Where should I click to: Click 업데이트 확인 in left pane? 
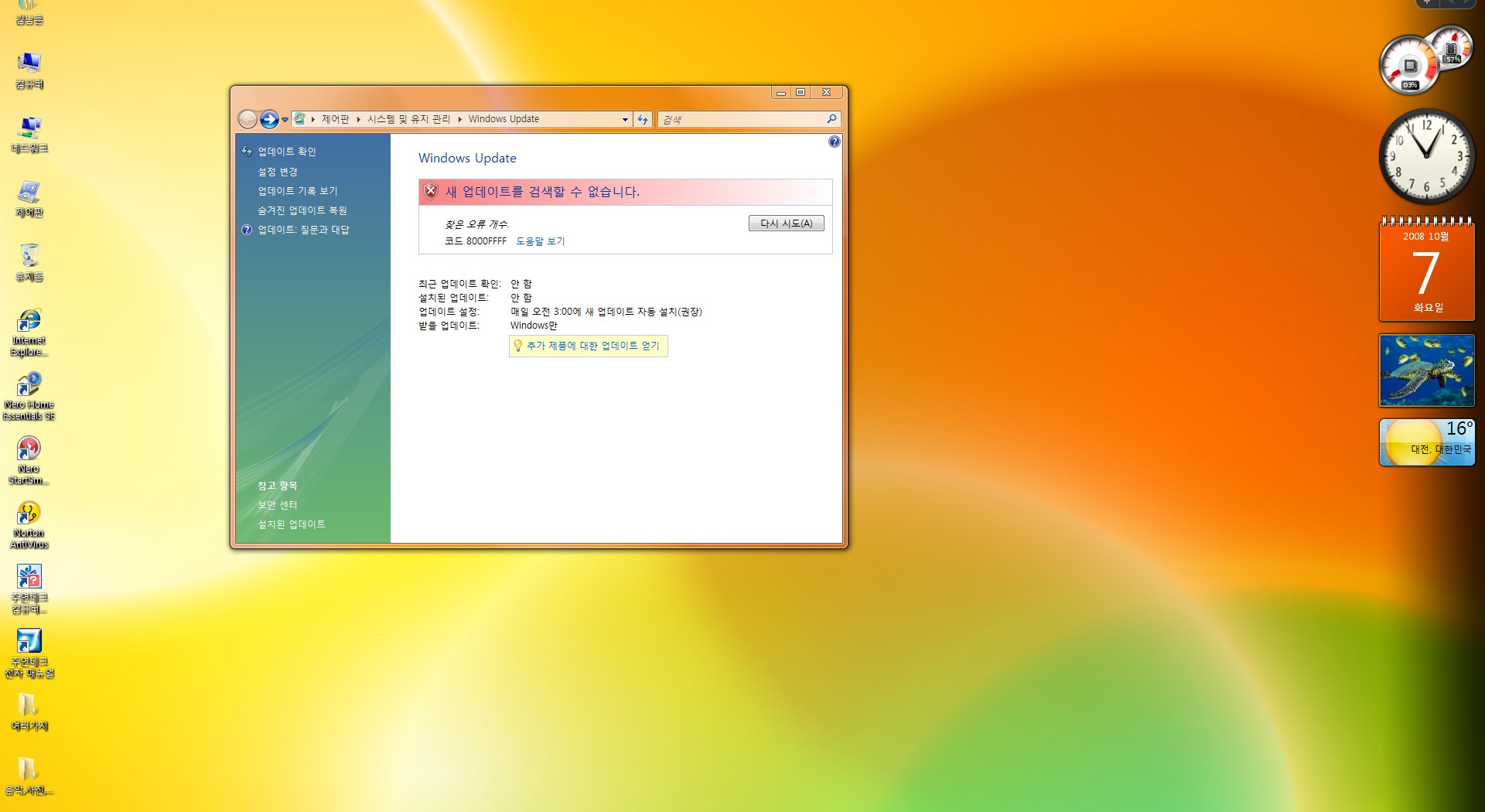(287, 152)
